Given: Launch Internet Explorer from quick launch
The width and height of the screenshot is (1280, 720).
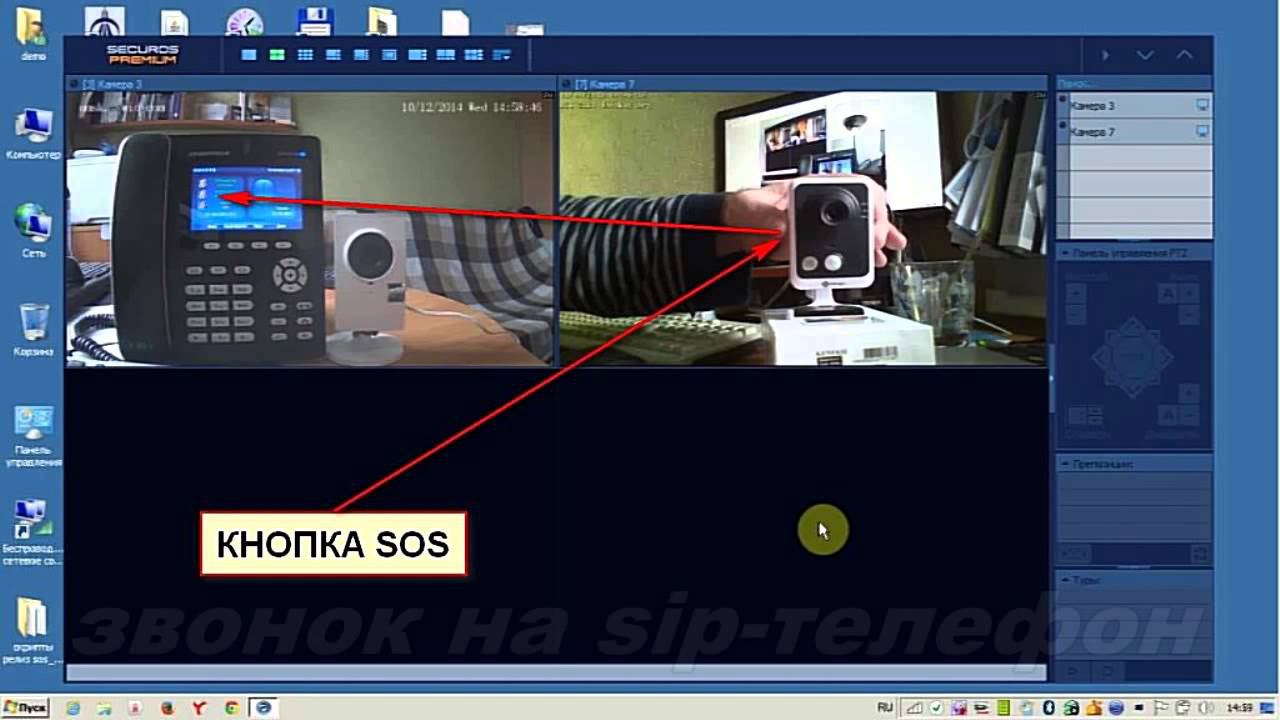Looking at the screenshot, I should pyautogui.click(x=72, y=708).
